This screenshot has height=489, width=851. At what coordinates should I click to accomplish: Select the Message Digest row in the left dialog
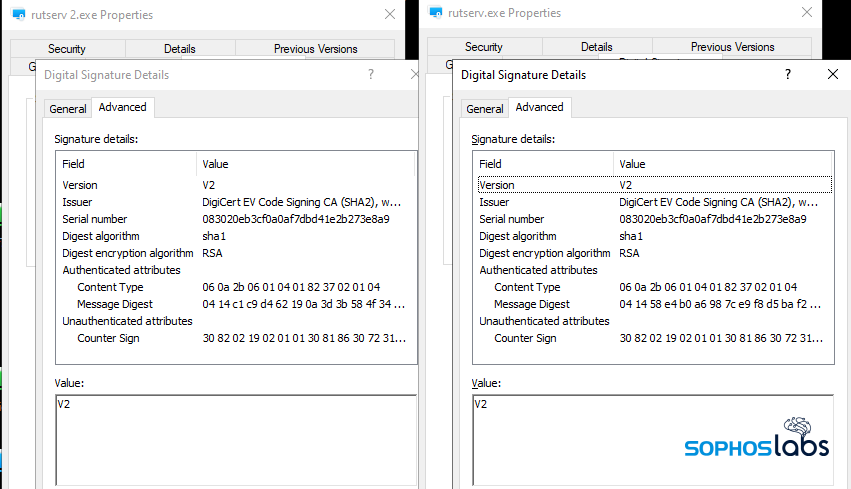[113, 304]
